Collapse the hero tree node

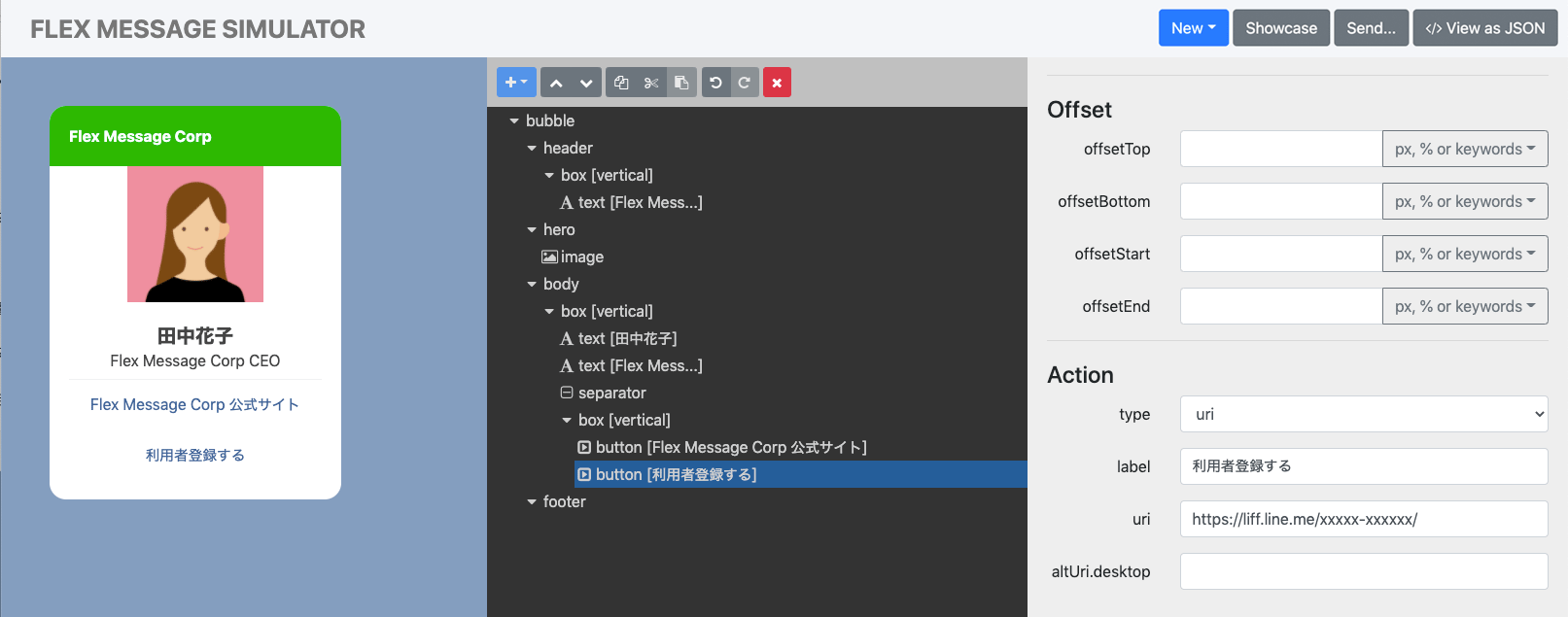coord(532,229)
